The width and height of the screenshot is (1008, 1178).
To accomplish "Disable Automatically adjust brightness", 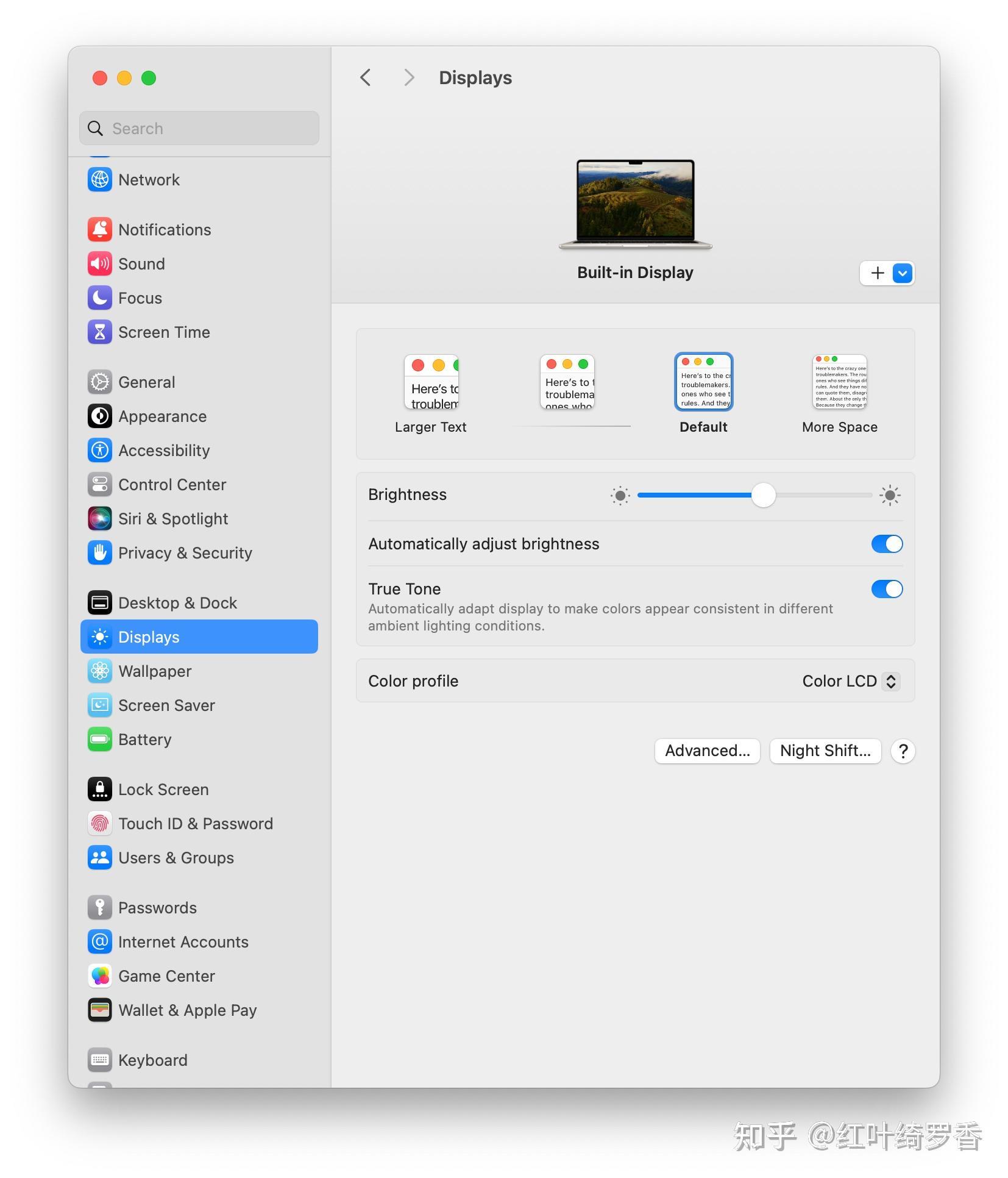I will click(x=887, y=544).
